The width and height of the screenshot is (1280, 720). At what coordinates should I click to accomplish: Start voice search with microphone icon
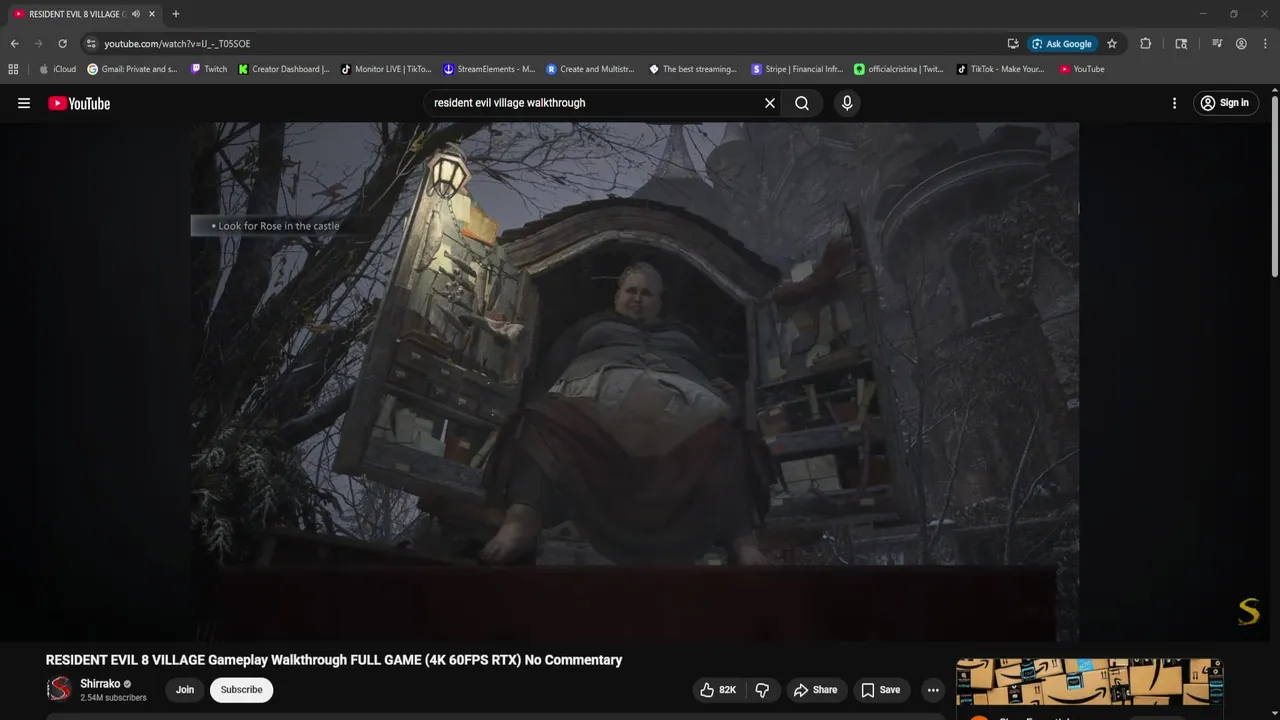click(847, 103)
